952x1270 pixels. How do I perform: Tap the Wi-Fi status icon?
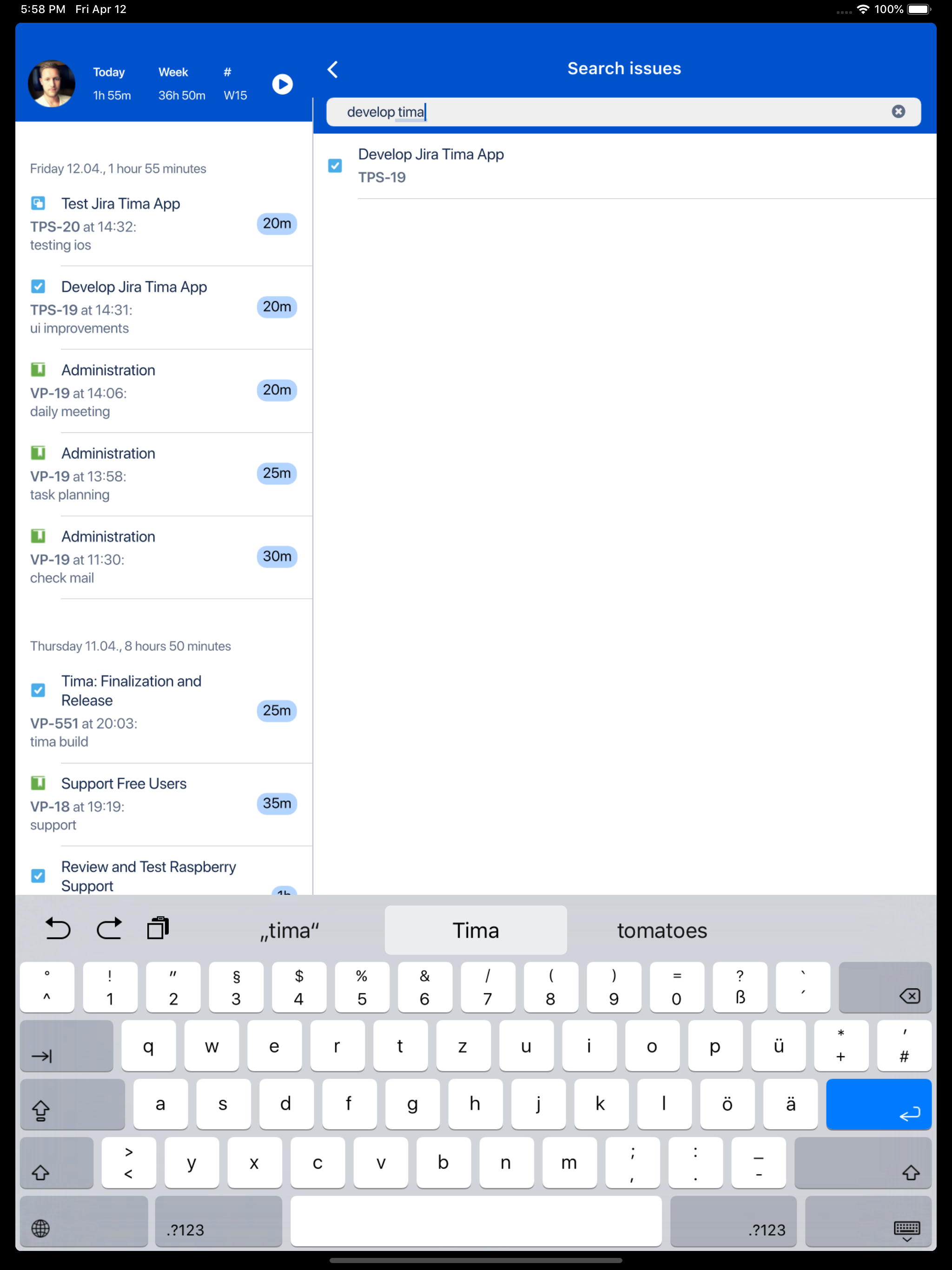(x=862, y=10)
